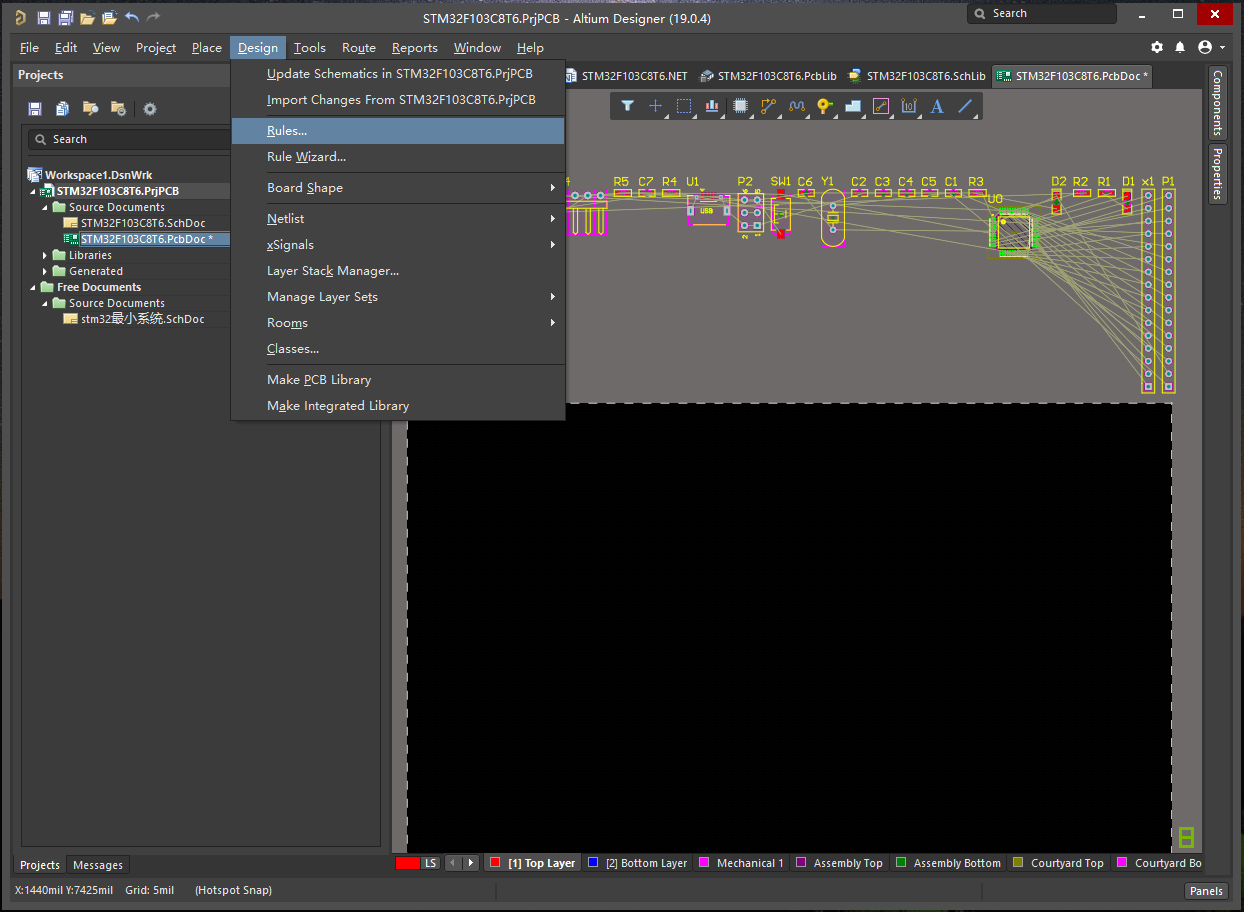
Task: Click the Redo arrow icon
Action: (x=153, y=17)
